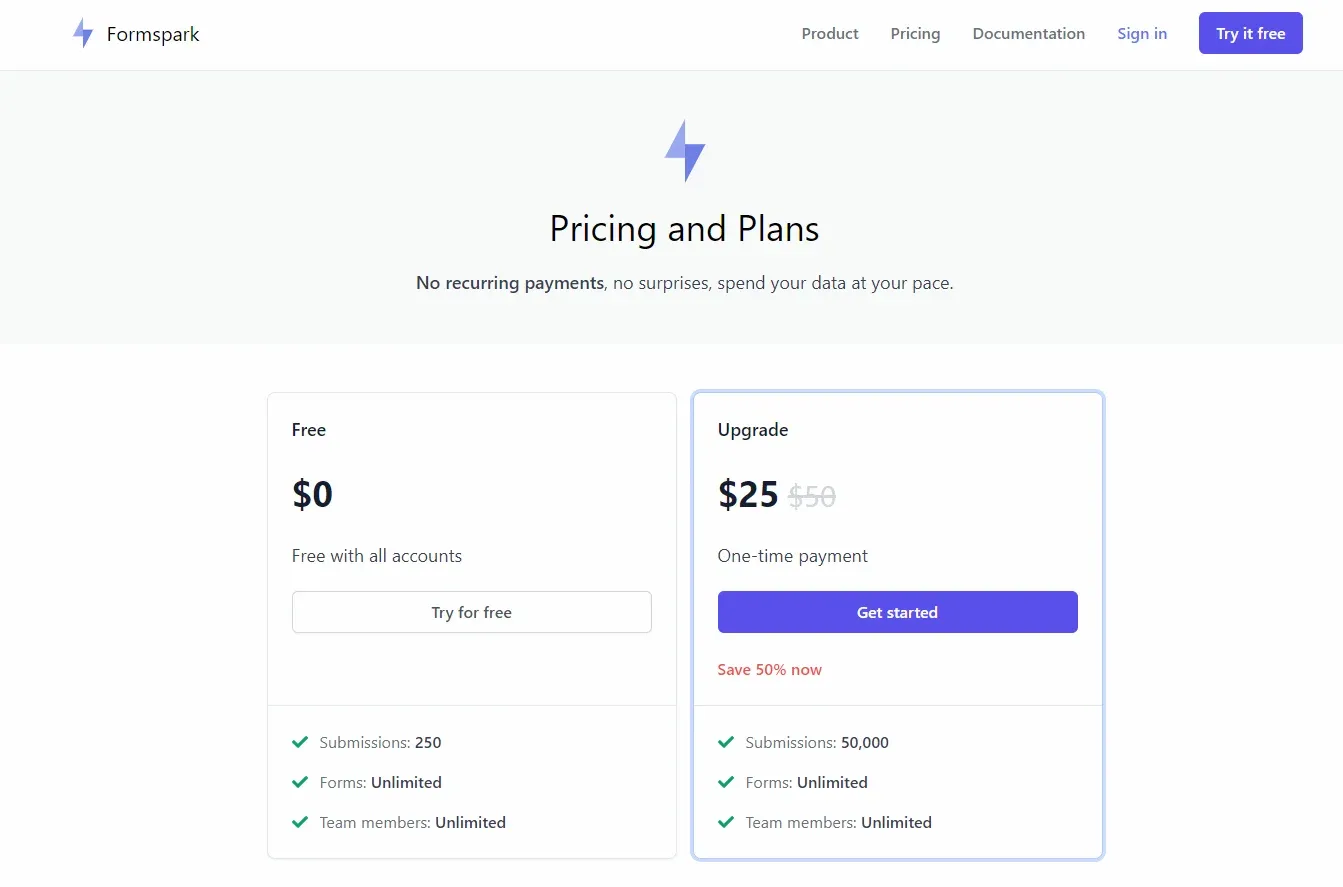Click the Formspark brand name text
The height and width of the screenshot is (887, 1343).
pos(152,33)
